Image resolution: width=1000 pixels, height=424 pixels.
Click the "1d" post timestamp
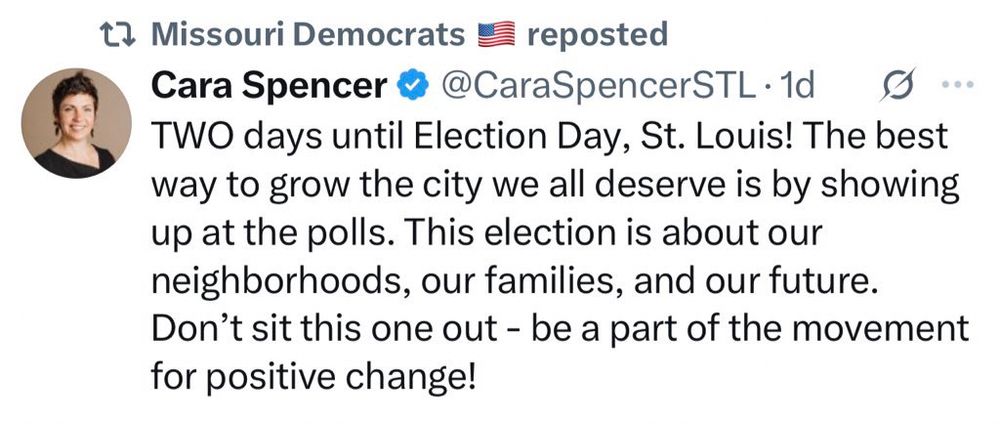click(796, 88)
